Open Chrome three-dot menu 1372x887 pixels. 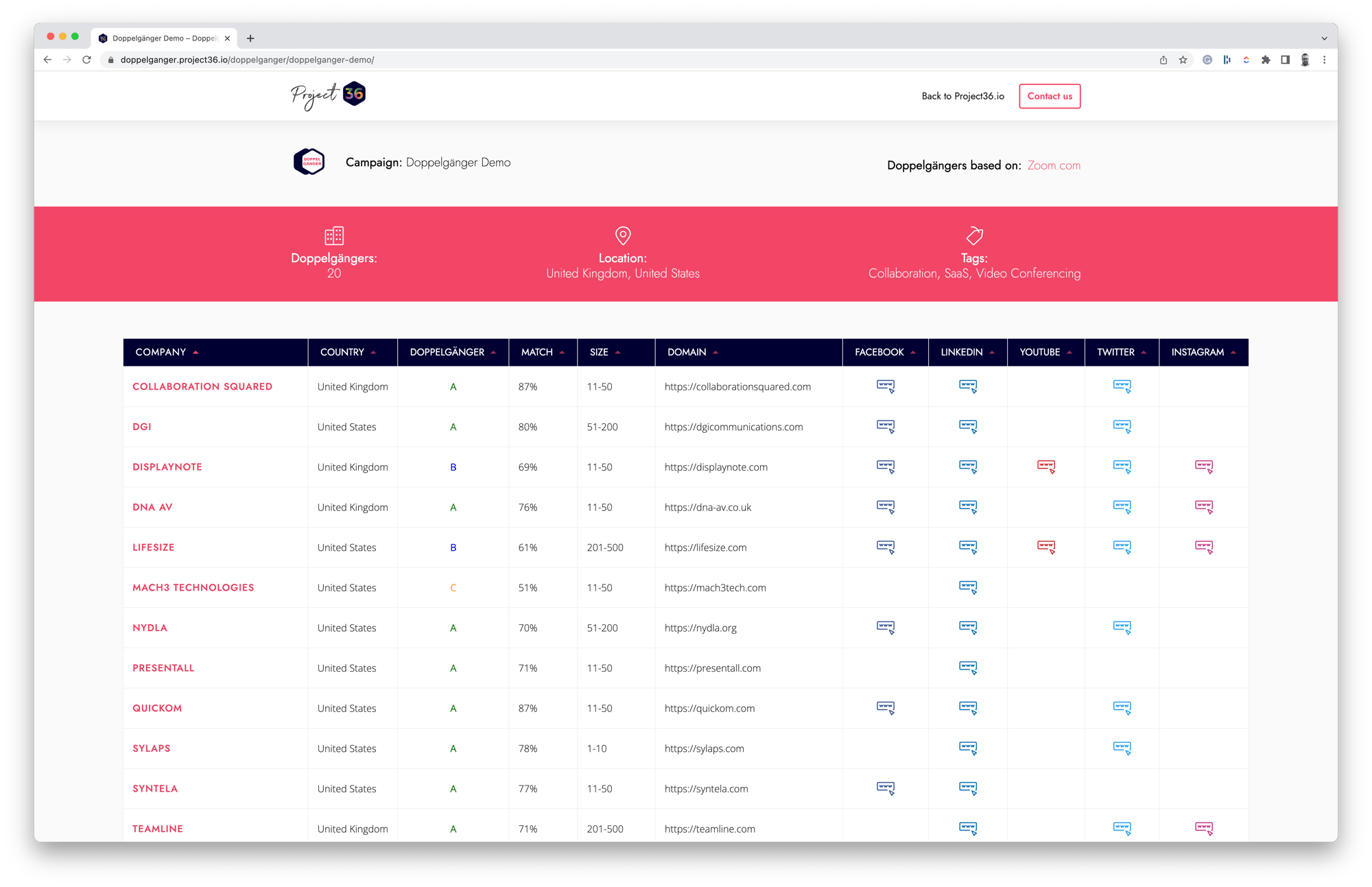1324,60
